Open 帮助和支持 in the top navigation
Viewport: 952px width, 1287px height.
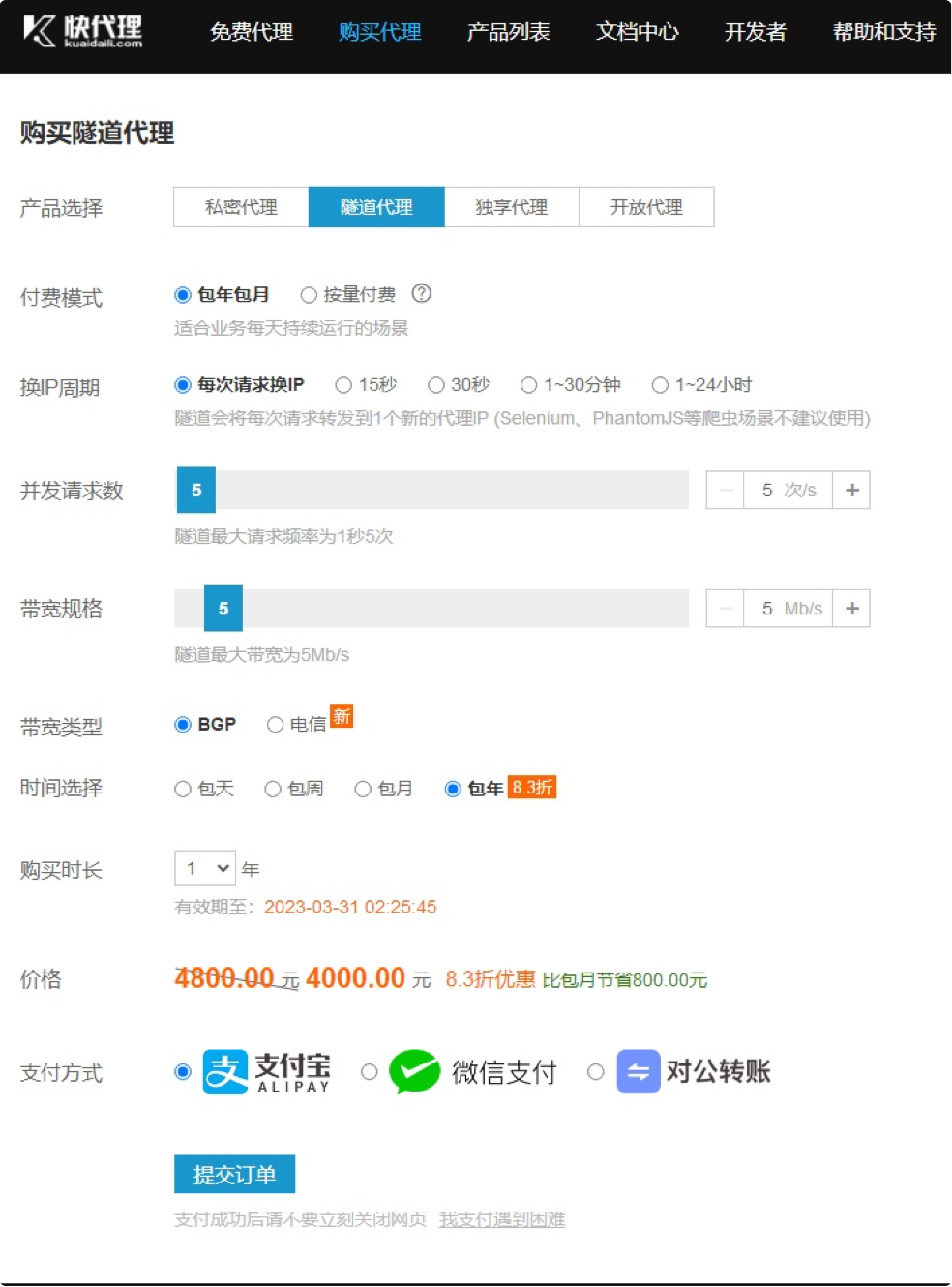[884, 32]
